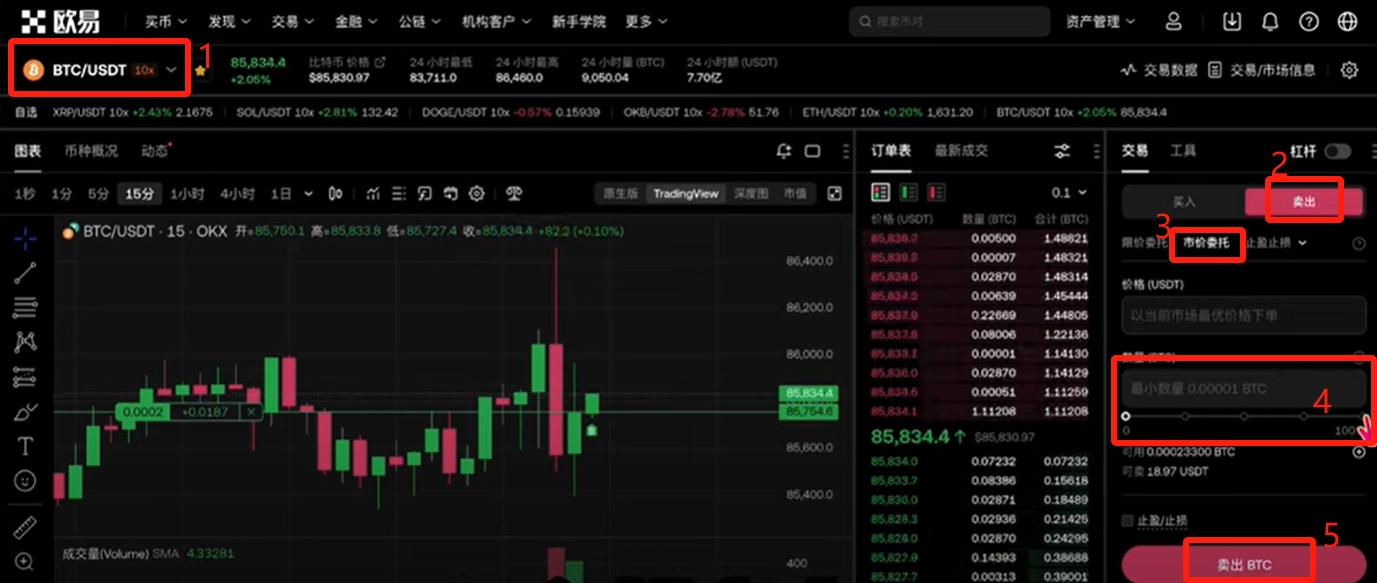This screenshot has width=1377, height=583.
Task: Switch to the 最新成交 tab
Action: pyautogui.click(x=961, y=151)
